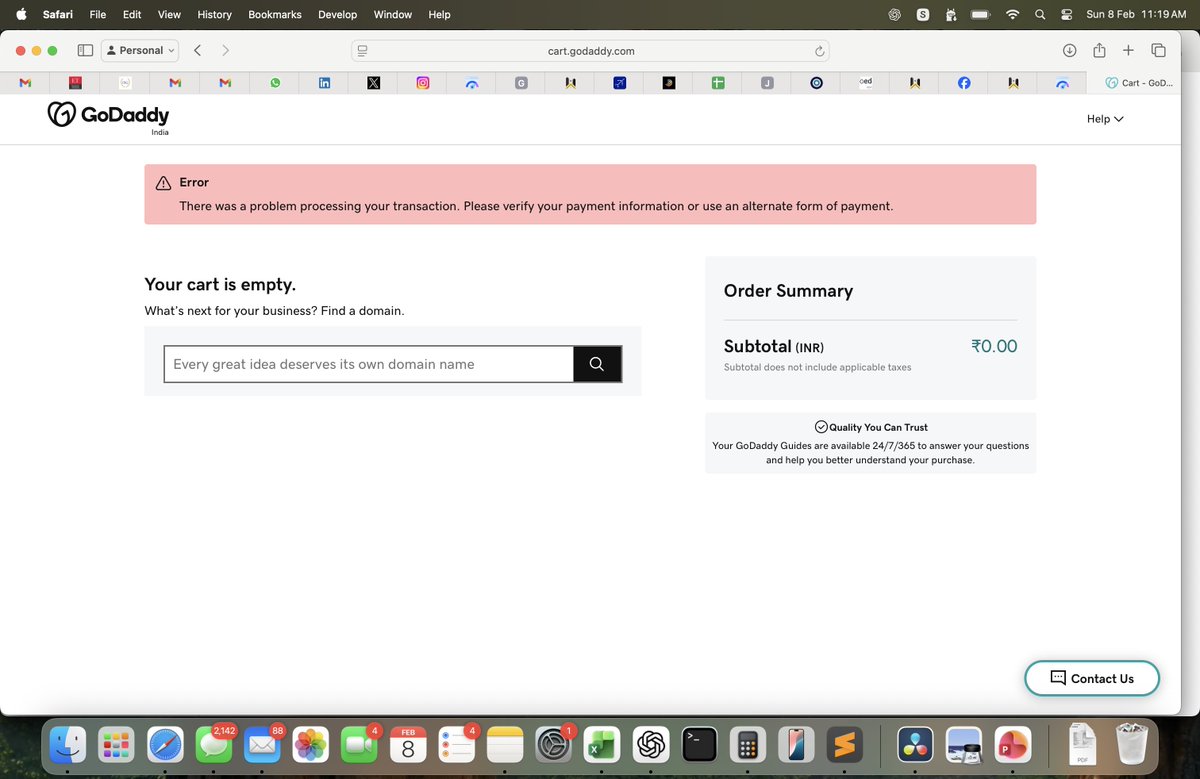Open the WhatsApp Web bookmark
Image resolution: width=1200 pixels, height=779 pixels.
274,82
